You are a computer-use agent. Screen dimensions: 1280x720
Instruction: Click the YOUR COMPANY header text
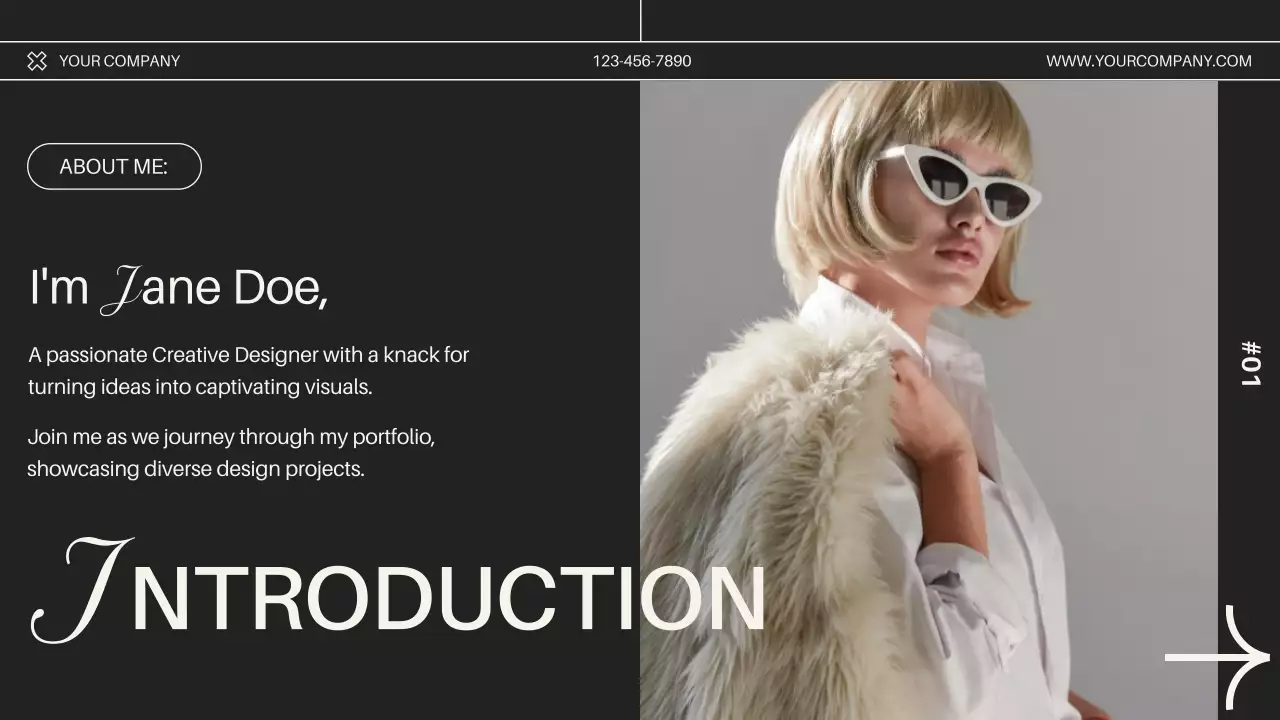pyautogui.click(x=120, y=61)
